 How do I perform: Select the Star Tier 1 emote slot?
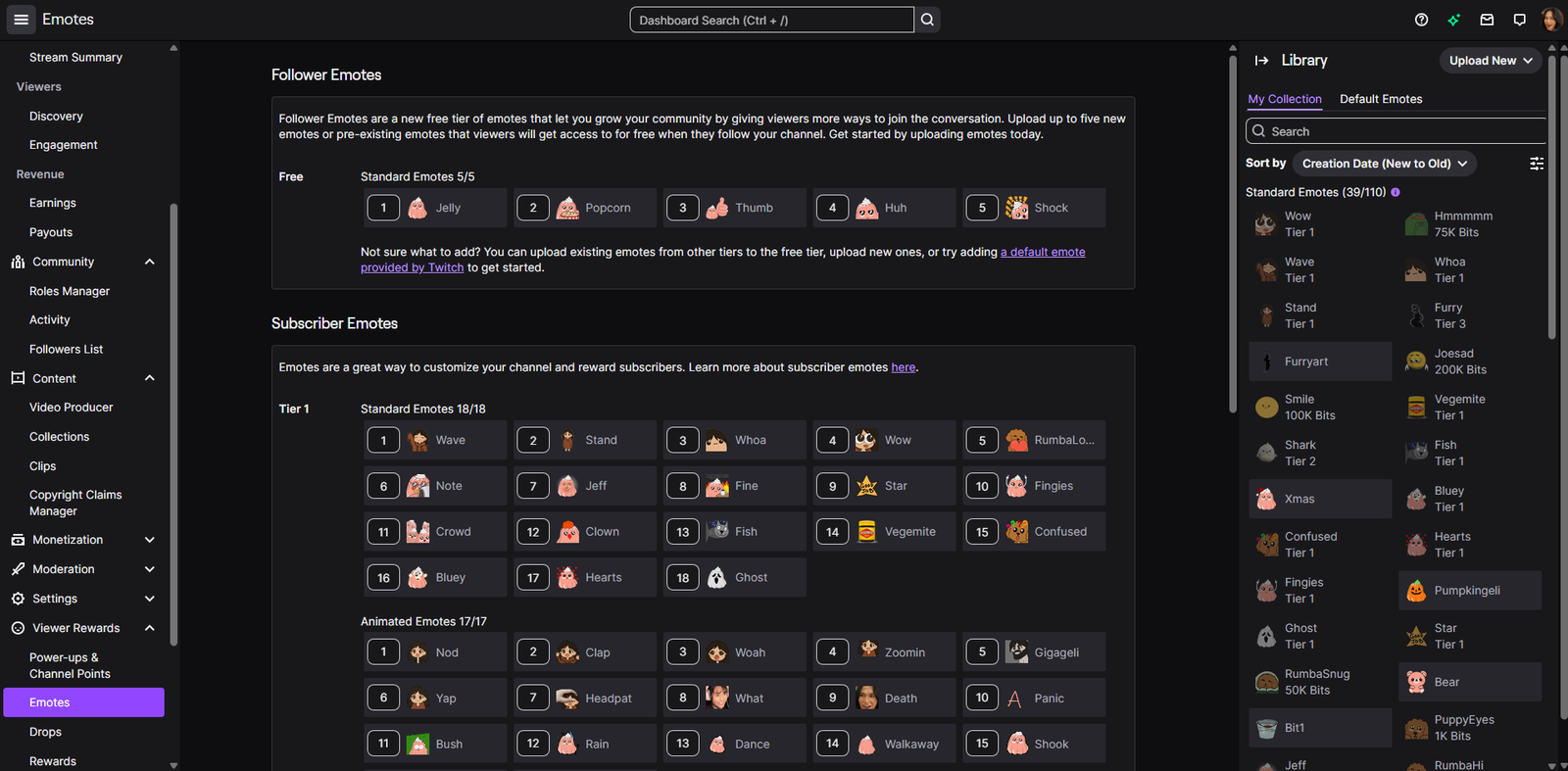click(x=885, y=486)
